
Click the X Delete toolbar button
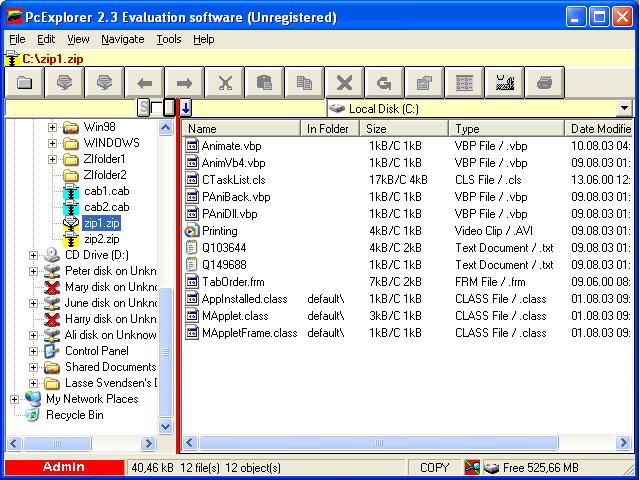344,83
